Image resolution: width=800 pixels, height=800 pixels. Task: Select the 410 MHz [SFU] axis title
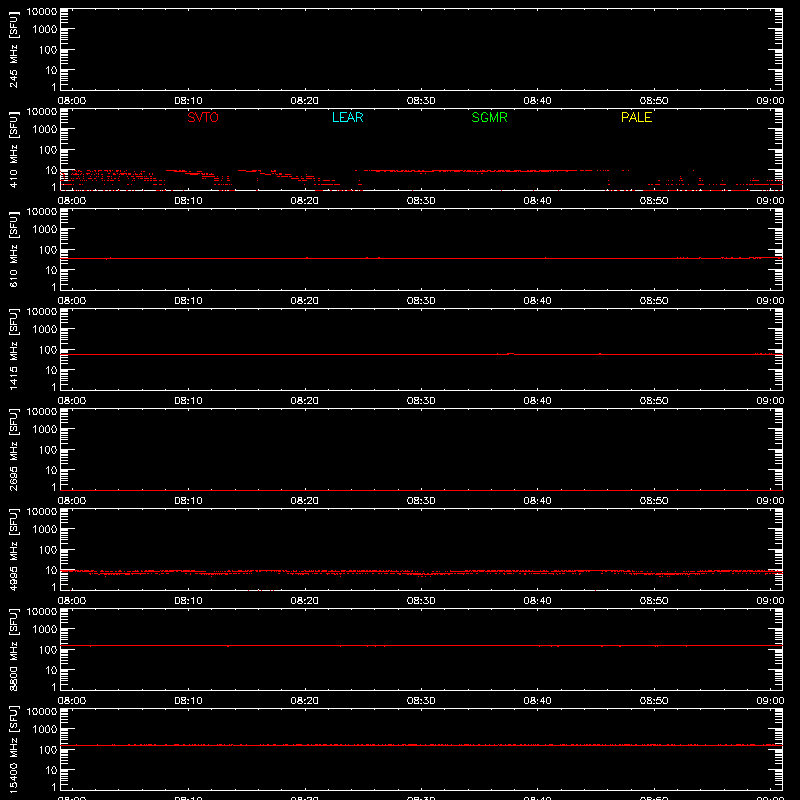pos(13,149)
